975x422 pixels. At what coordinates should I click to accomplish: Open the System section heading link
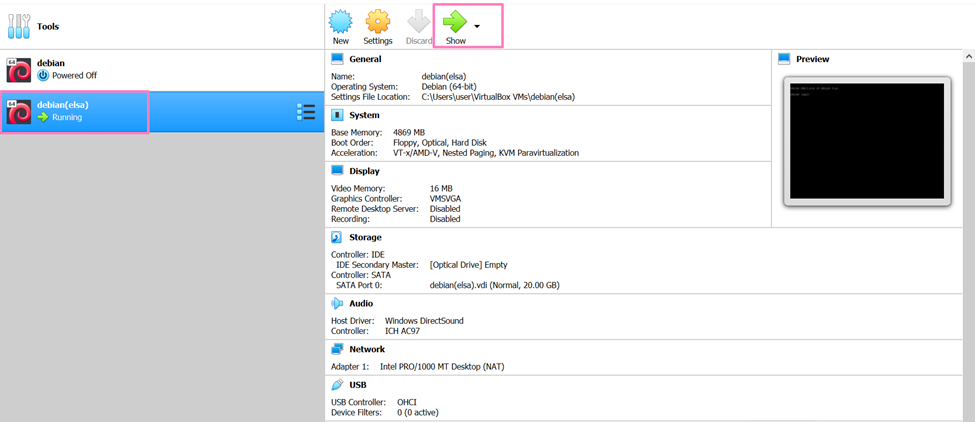coord(364,115)
